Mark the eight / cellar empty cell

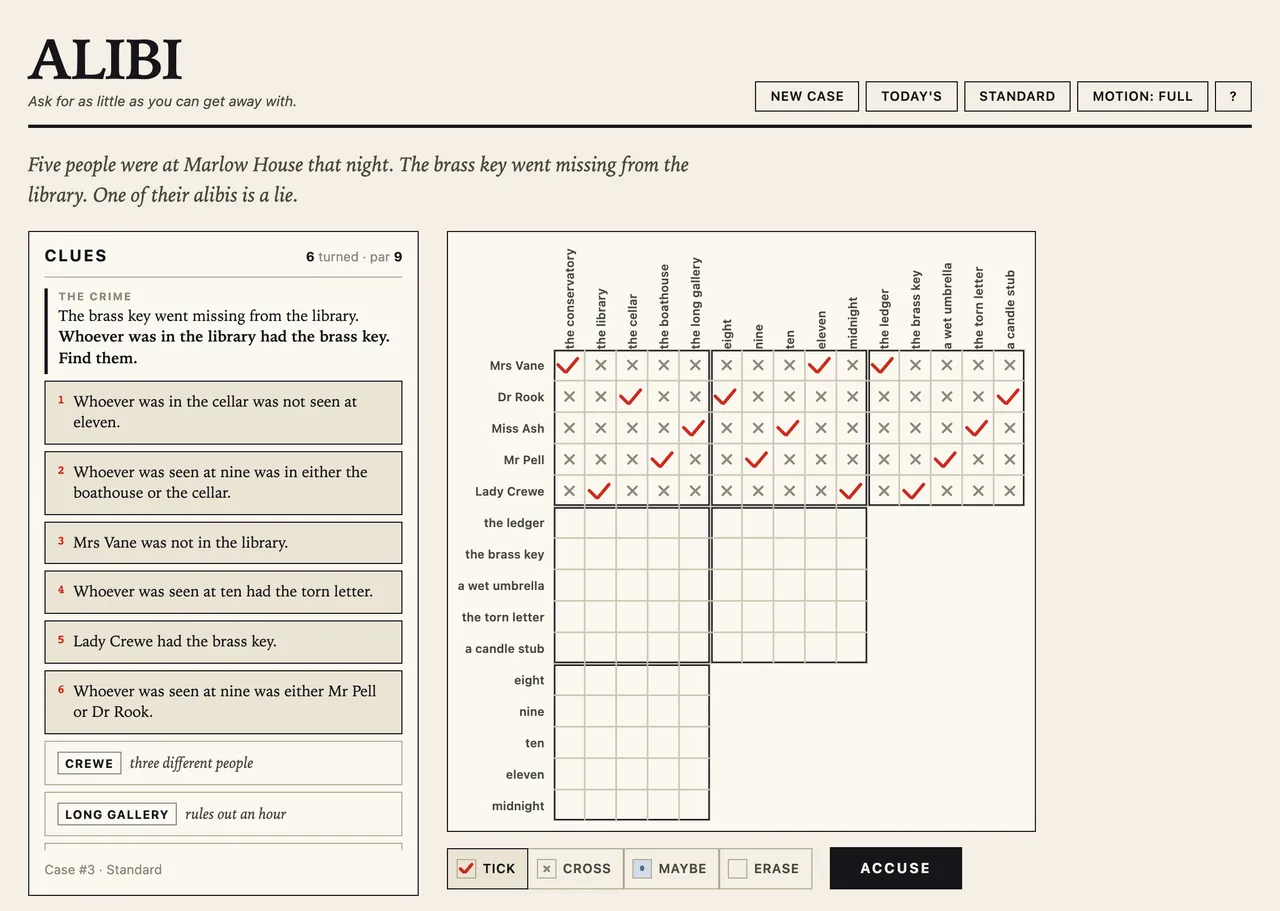631,680
